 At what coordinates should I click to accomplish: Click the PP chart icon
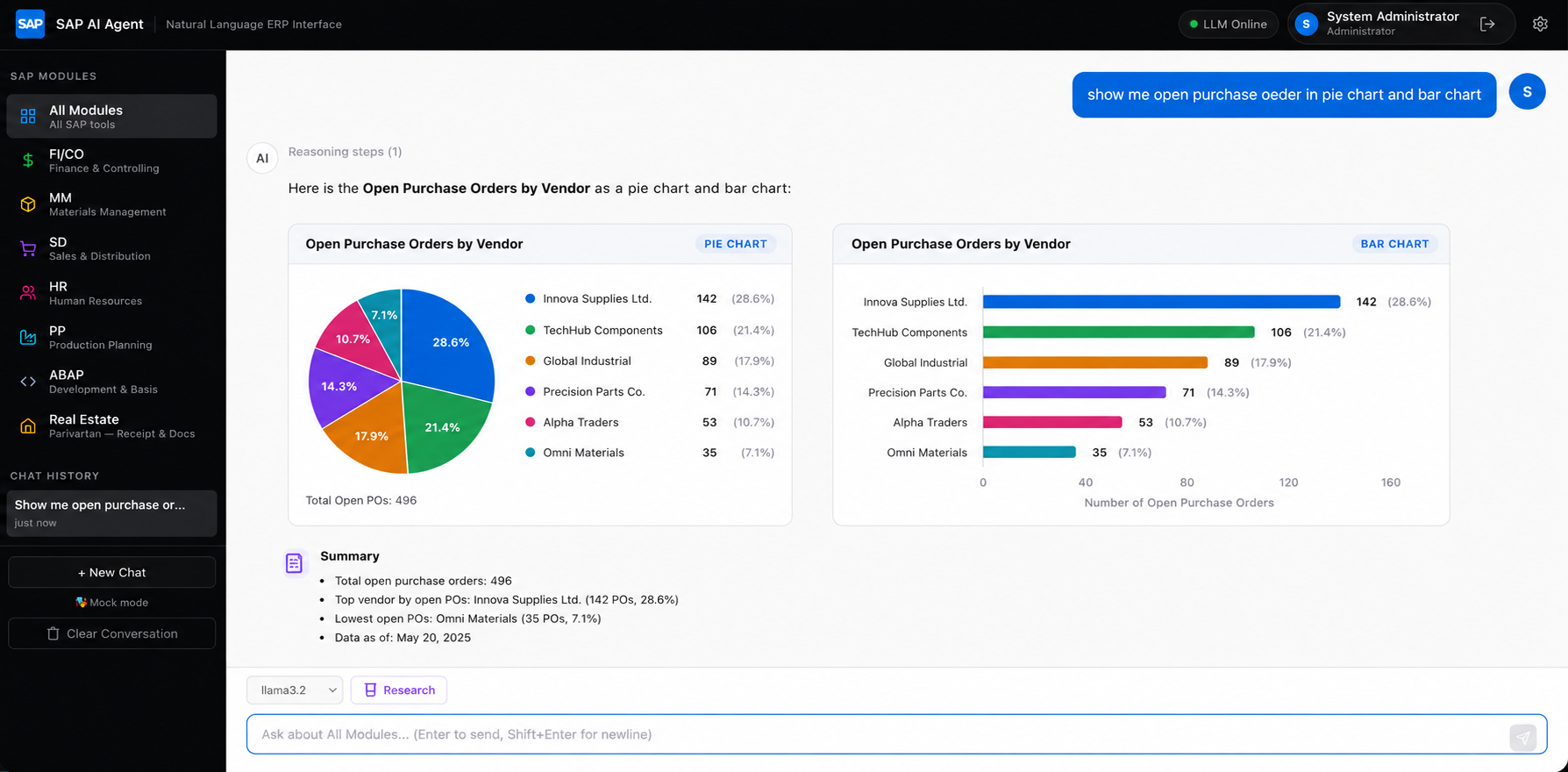coord(28,337)
